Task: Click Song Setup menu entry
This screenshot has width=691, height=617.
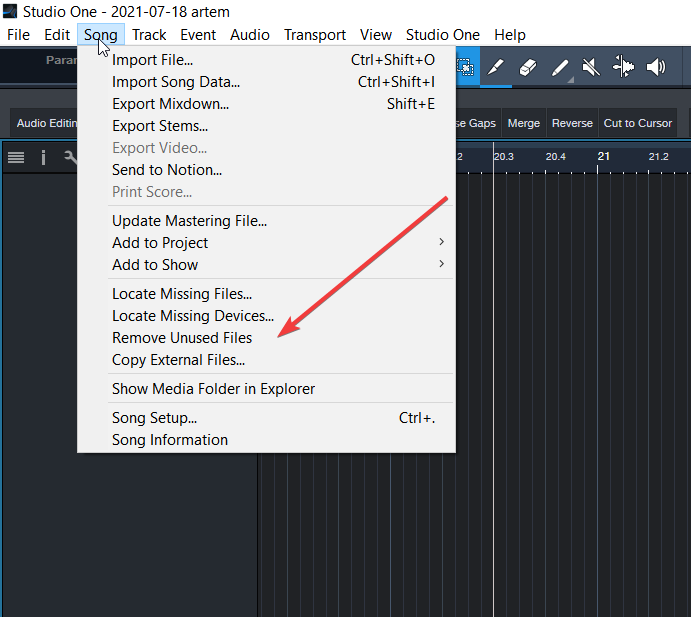Action: click(154, 418)
